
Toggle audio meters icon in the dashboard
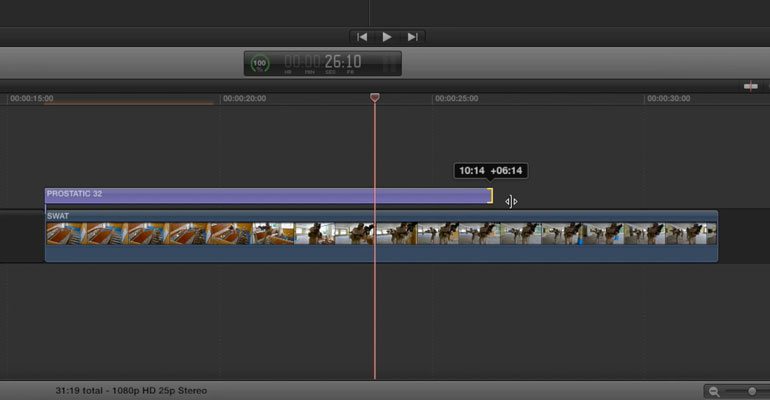click(390, 63)
